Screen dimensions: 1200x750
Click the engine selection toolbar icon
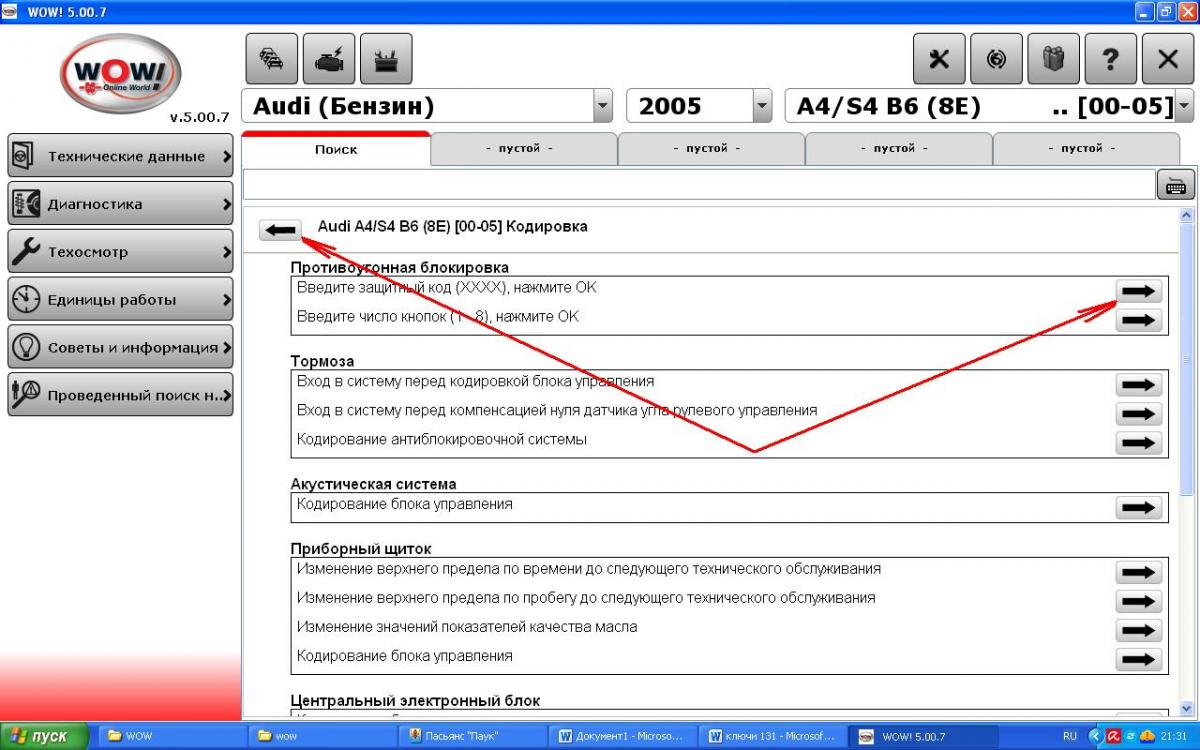click(x=328, y=59)
